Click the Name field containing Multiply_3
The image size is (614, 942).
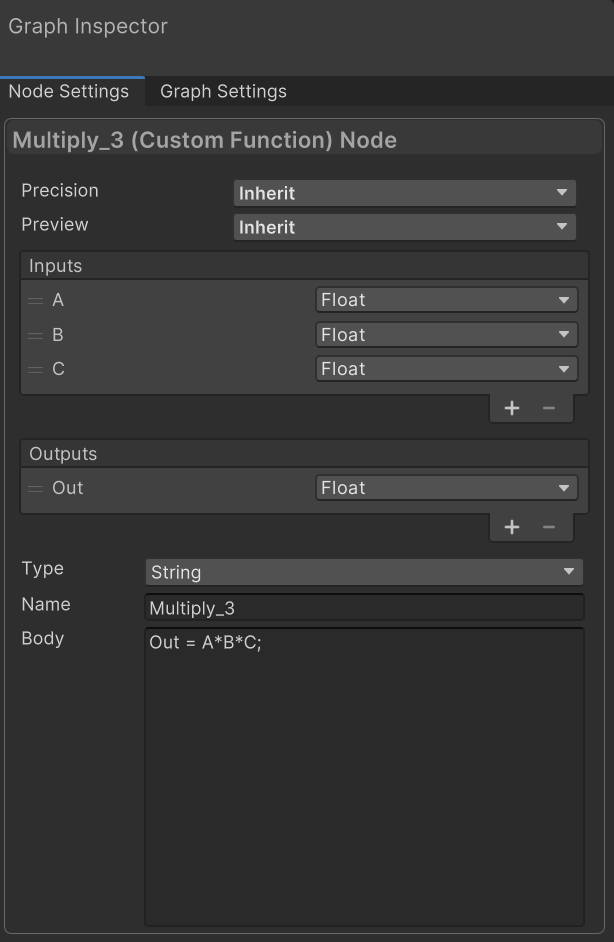point(363,608)
